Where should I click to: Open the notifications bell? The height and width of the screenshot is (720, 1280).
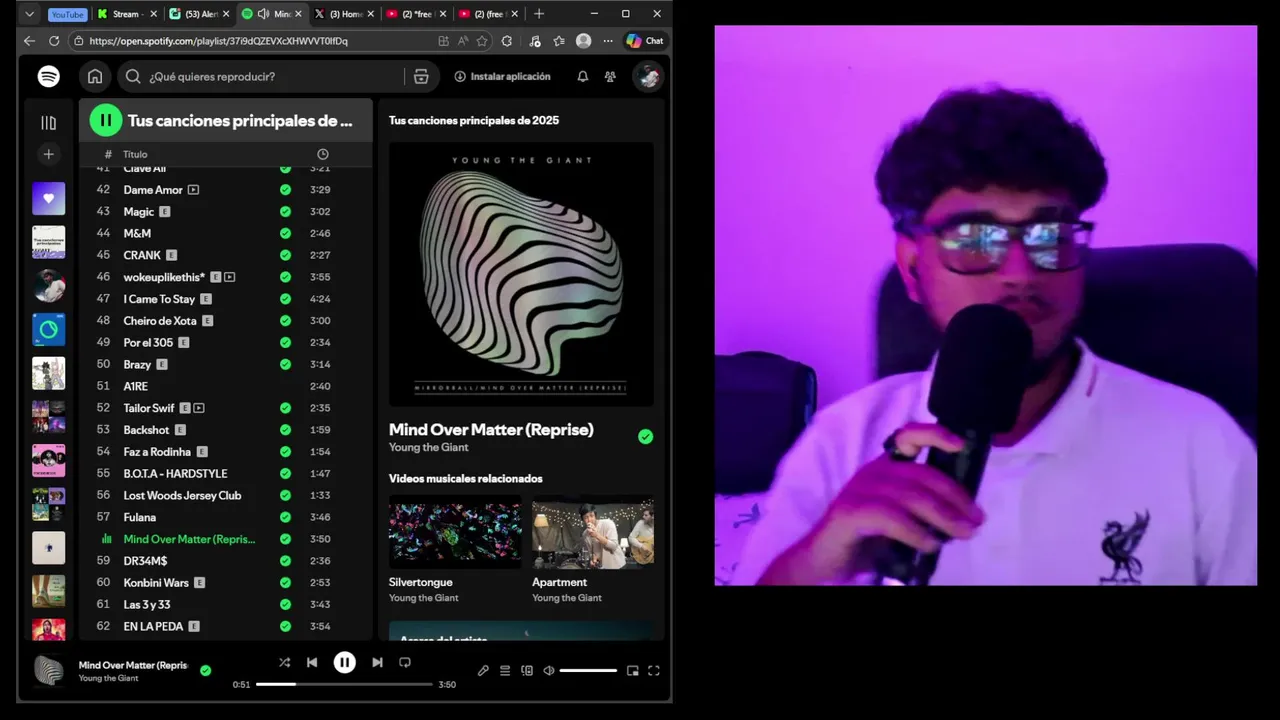(582, 76)
